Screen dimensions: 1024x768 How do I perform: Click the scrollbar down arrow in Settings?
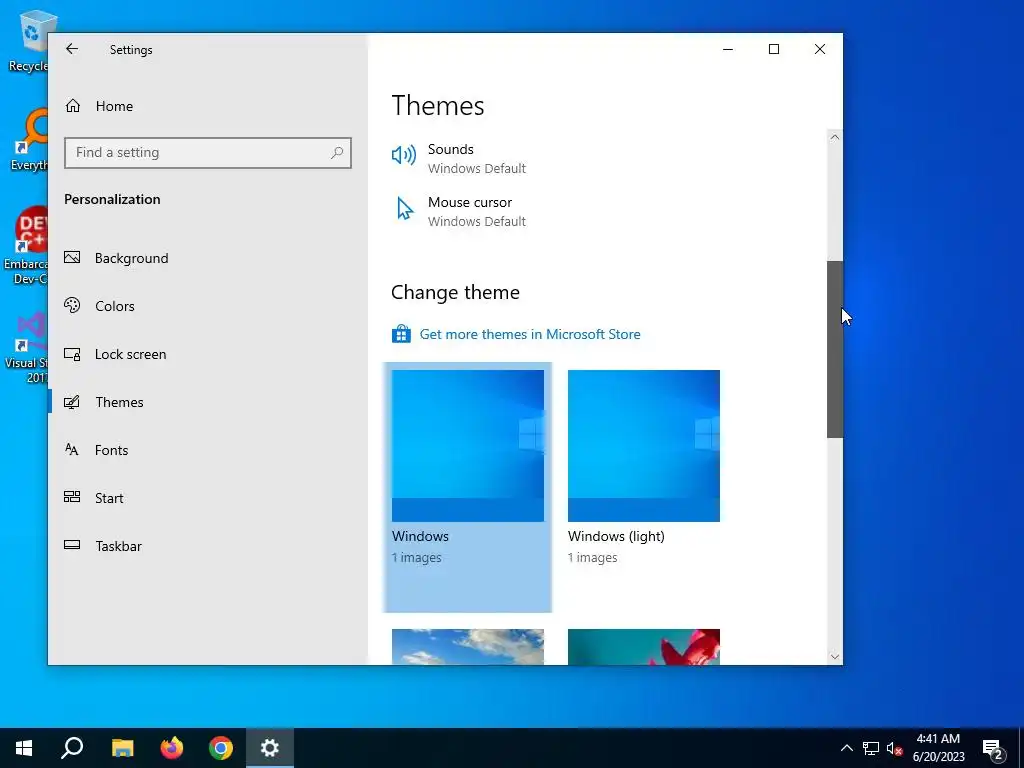835,657
